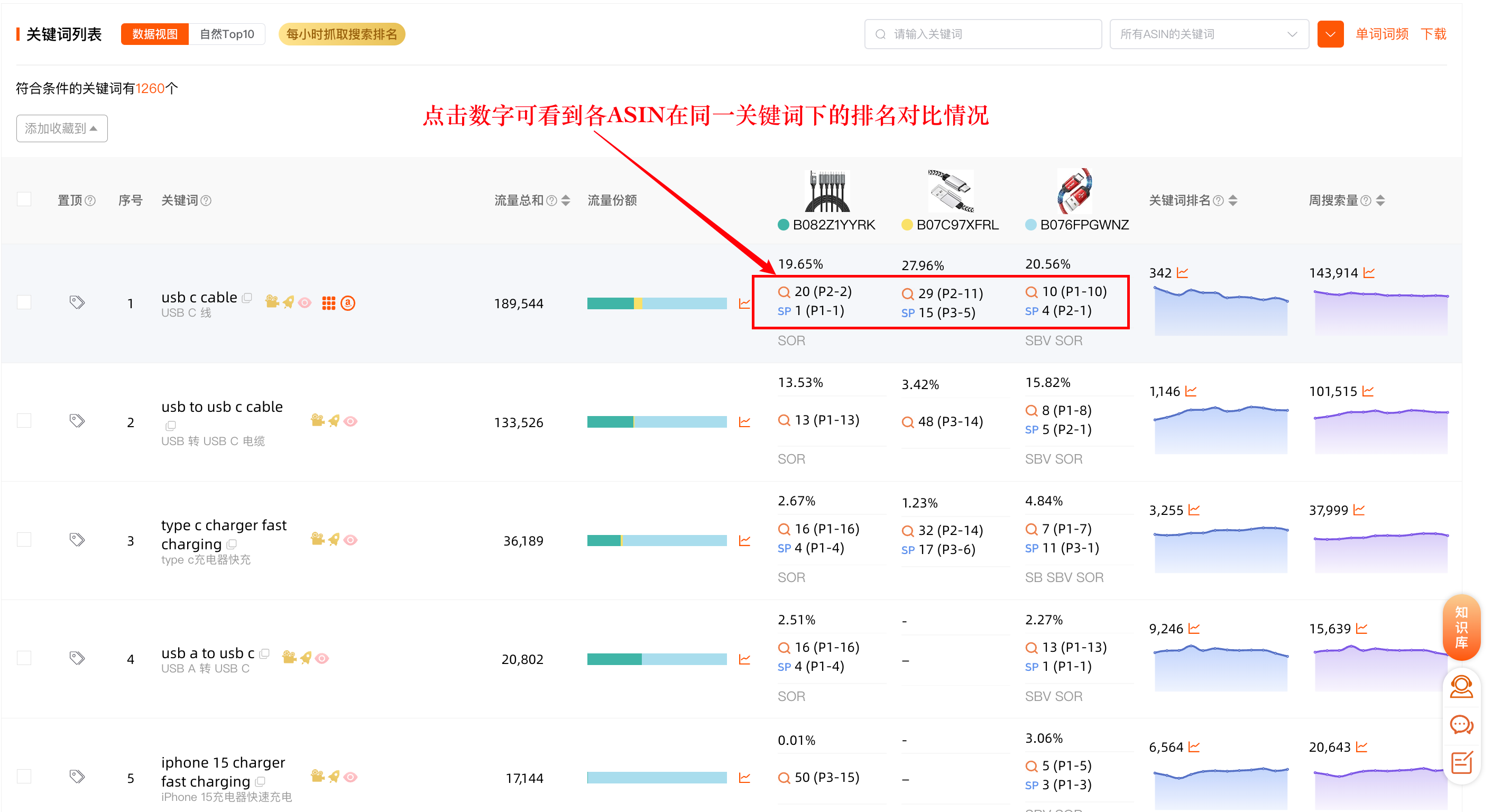Click the rocket icon for usb to usb c cable

pos(334,421)
